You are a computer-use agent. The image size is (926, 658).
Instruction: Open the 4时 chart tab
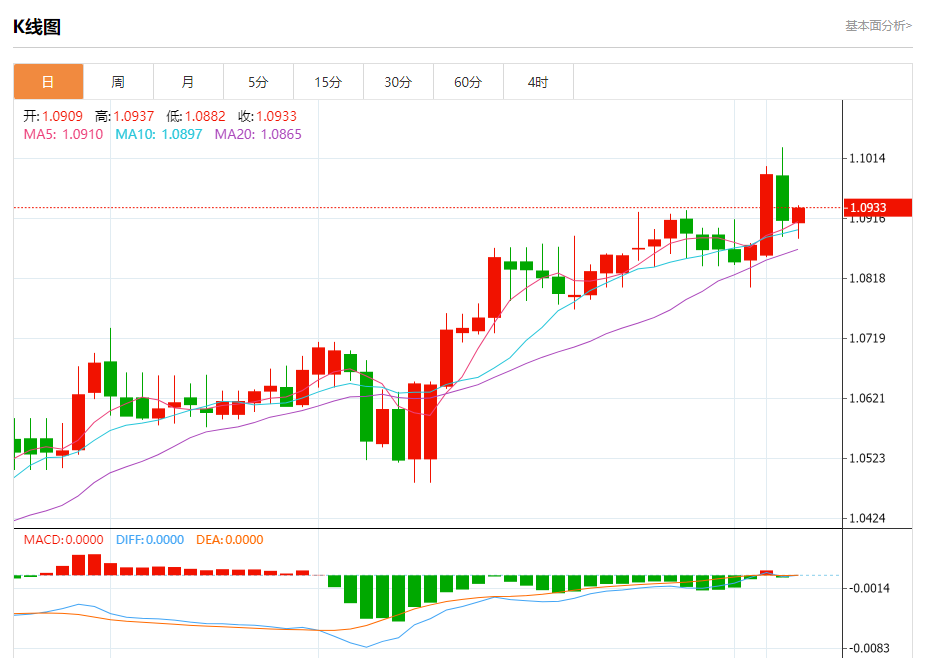[538, 82]
